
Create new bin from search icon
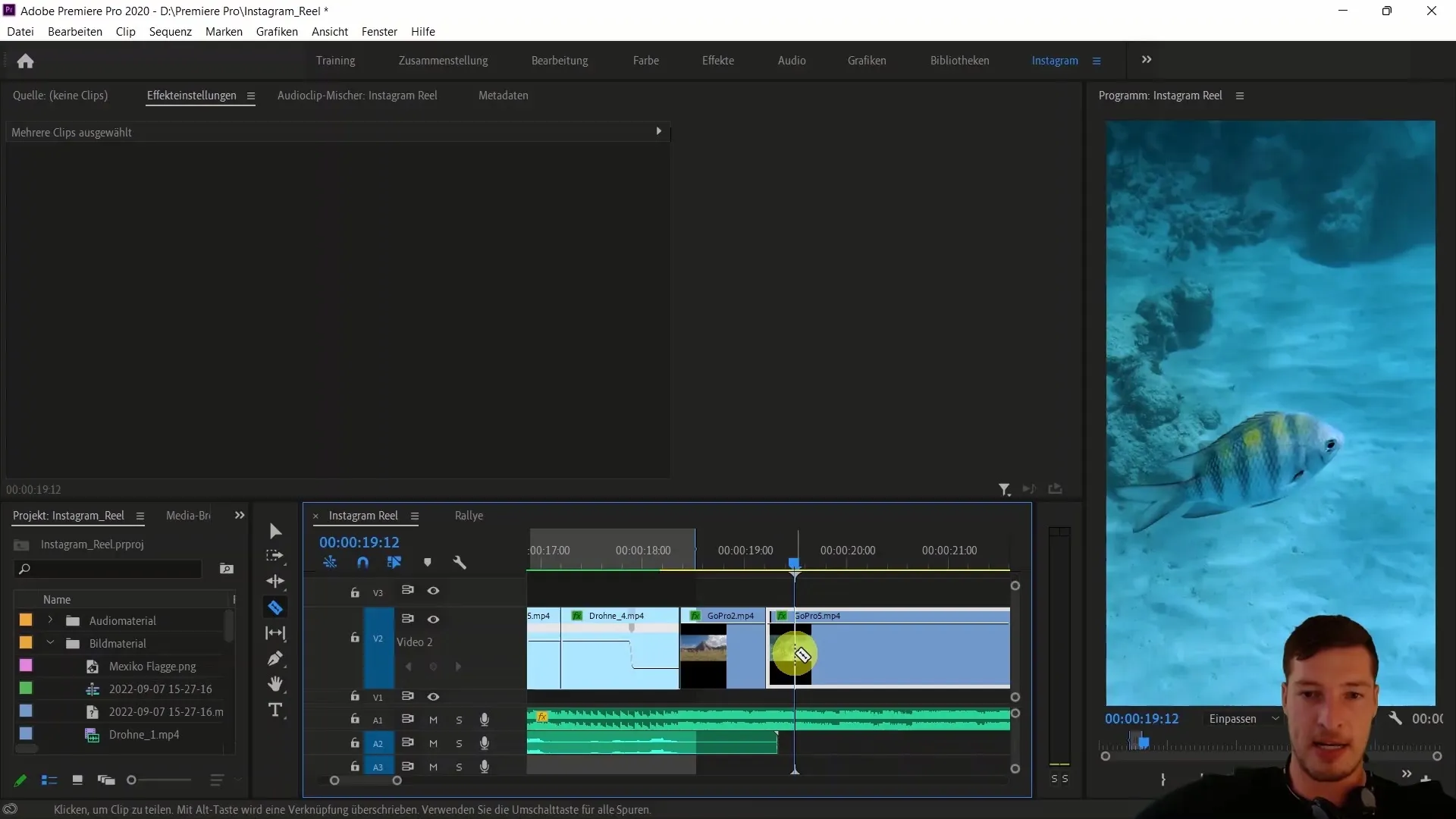point(226,569)
